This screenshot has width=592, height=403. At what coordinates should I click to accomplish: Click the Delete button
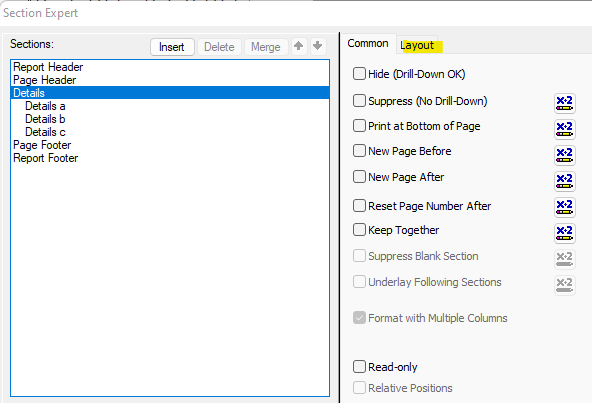(219, 47)
